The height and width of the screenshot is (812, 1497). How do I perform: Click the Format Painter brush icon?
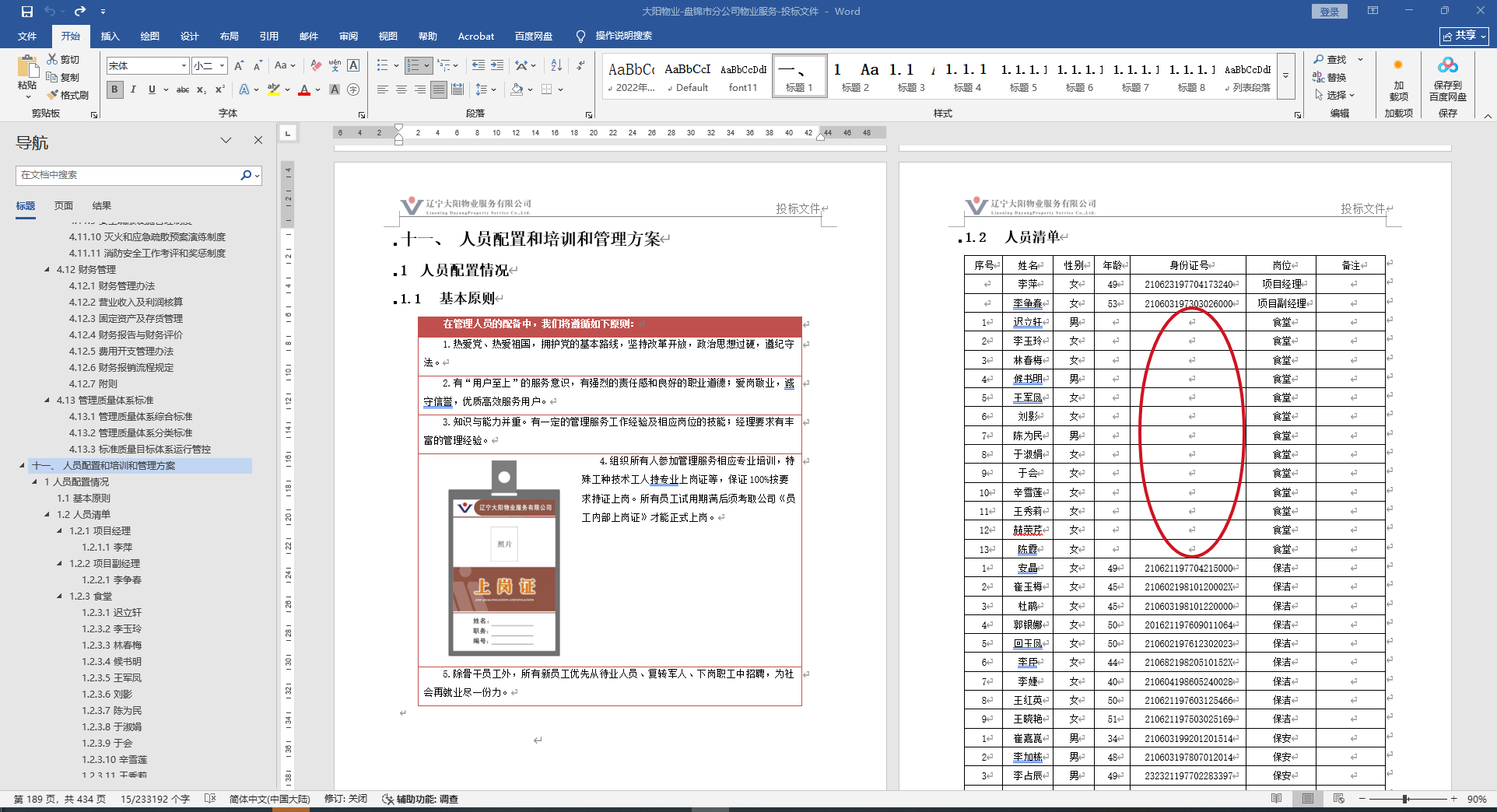pyautogui.click(x=53, y=95)
